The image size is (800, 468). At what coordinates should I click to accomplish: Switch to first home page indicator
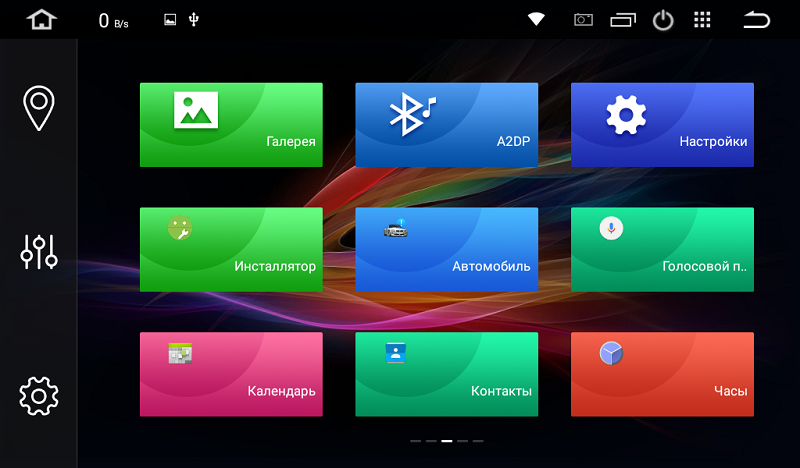416,441
